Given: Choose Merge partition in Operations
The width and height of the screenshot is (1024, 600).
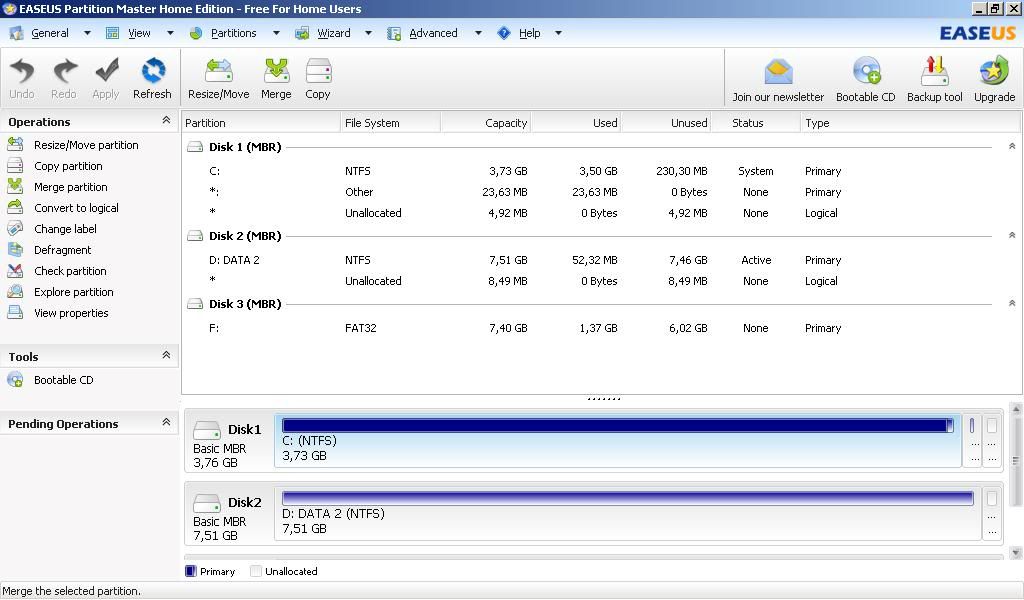Looking at the screenshot, I should pyautogui.click(x=71, y=187).
